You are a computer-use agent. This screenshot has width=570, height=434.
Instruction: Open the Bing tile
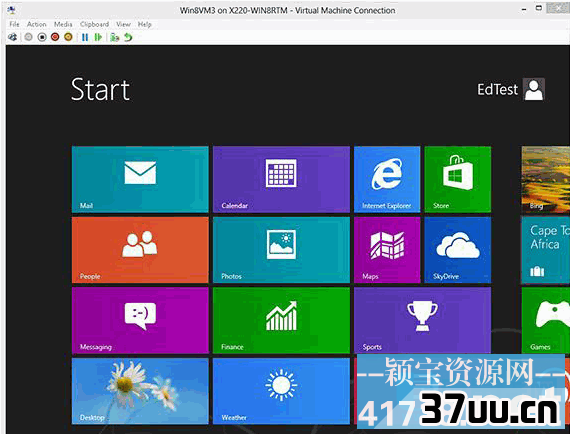pos(546,179)
